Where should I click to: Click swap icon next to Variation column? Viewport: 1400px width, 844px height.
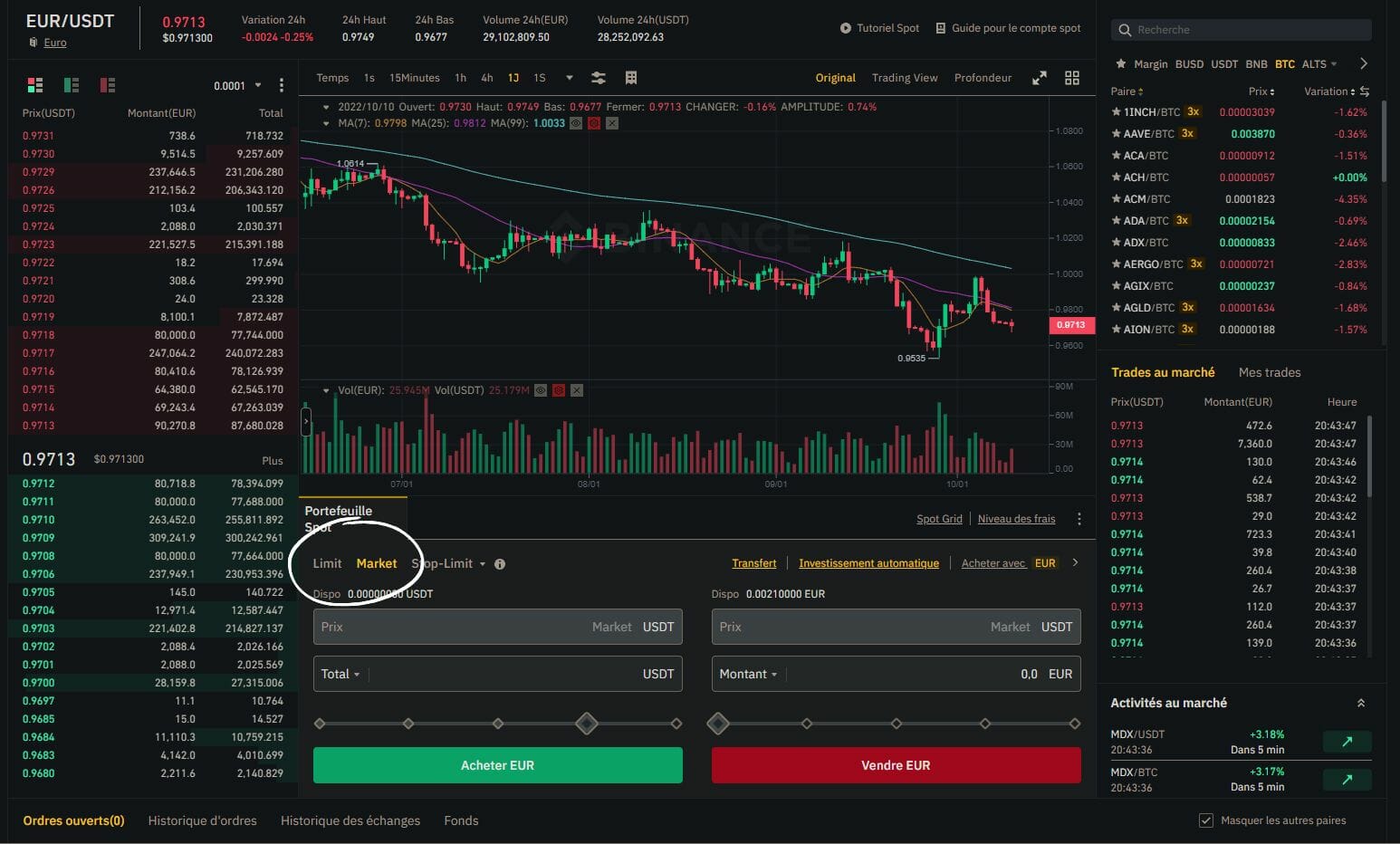(x=1364, y=91)
